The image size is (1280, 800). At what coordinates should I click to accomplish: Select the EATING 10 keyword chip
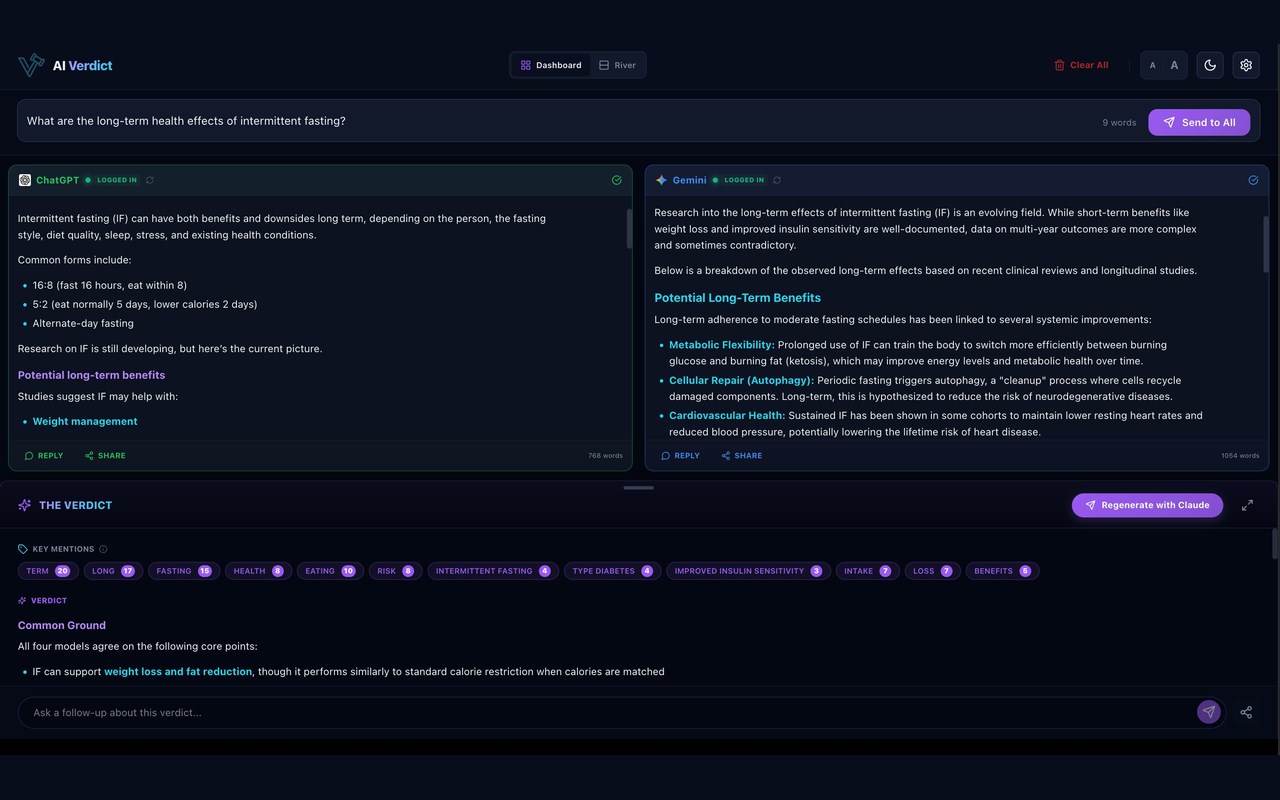[x=330, y=571]
